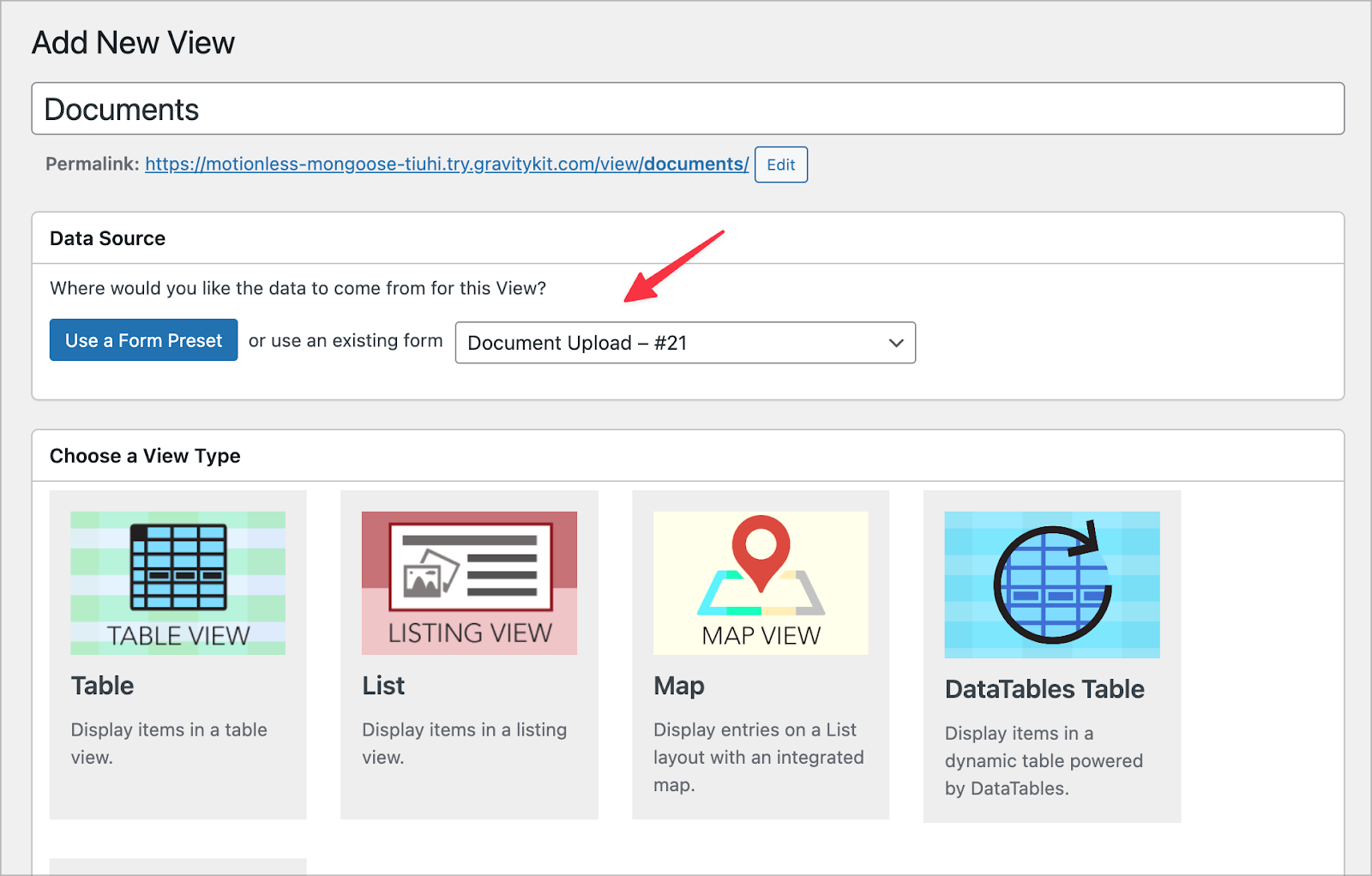
Task: Open the documents permalink URL
Action: pyautogui.click(x=447, y=164)
